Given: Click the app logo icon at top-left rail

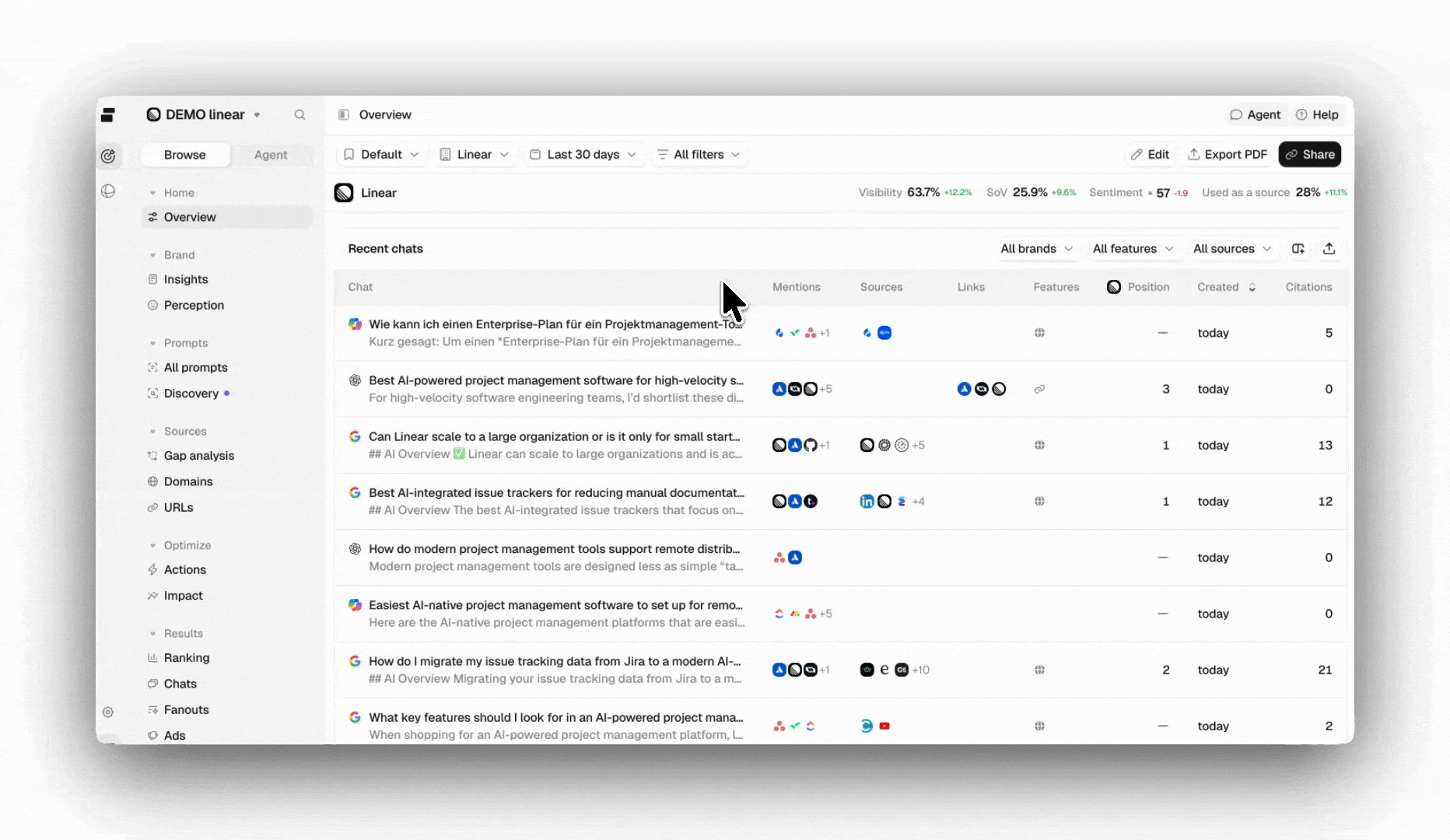Looking at the screenshot, I should pyautogui.click(x=108, y=115).
